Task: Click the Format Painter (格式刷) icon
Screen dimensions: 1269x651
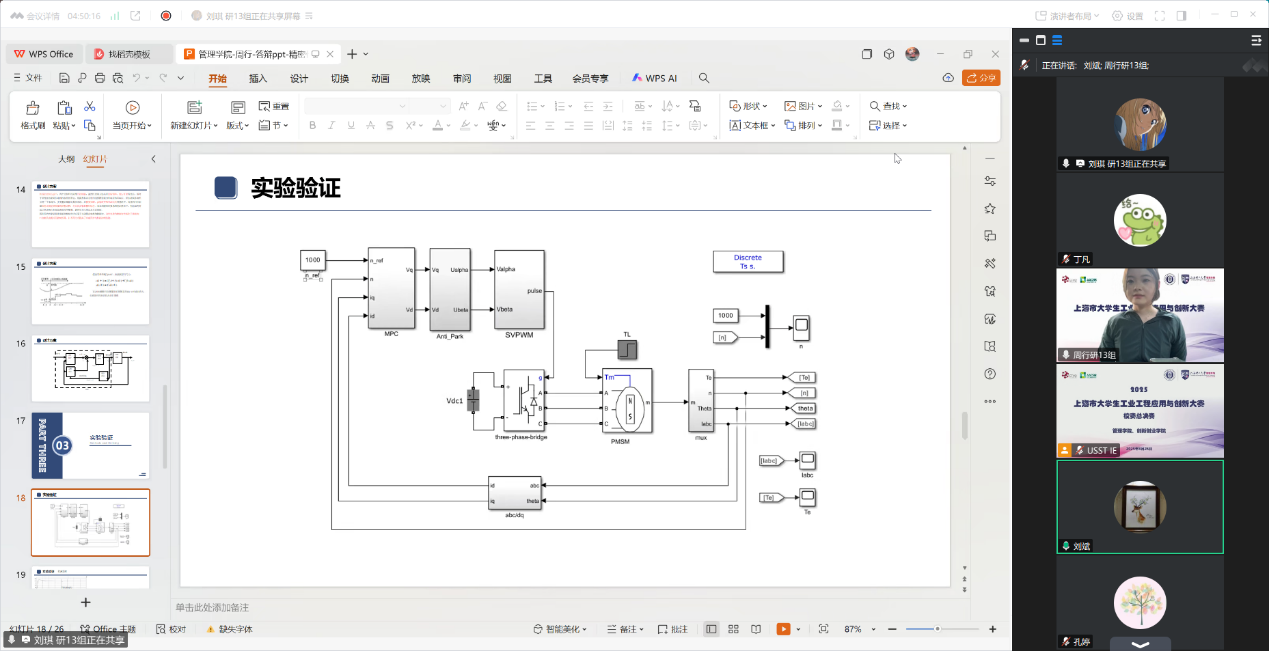Action: click(x=33, y=108)
